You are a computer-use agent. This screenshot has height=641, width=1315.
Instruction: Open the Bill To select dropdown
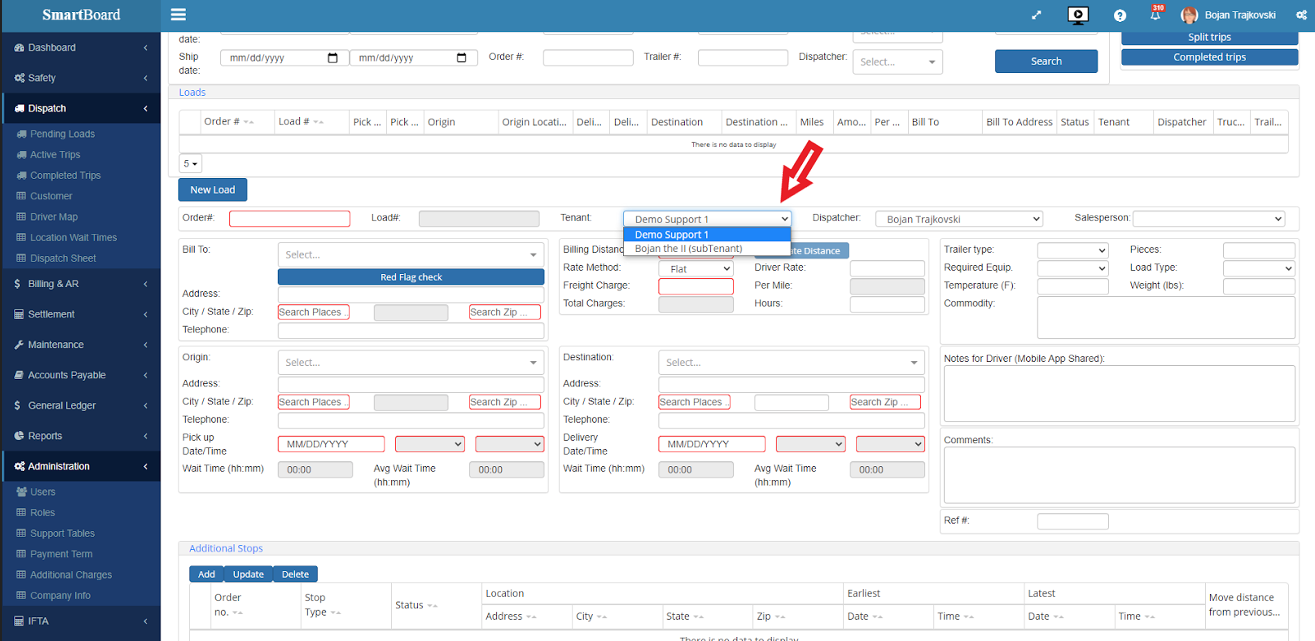411,255
